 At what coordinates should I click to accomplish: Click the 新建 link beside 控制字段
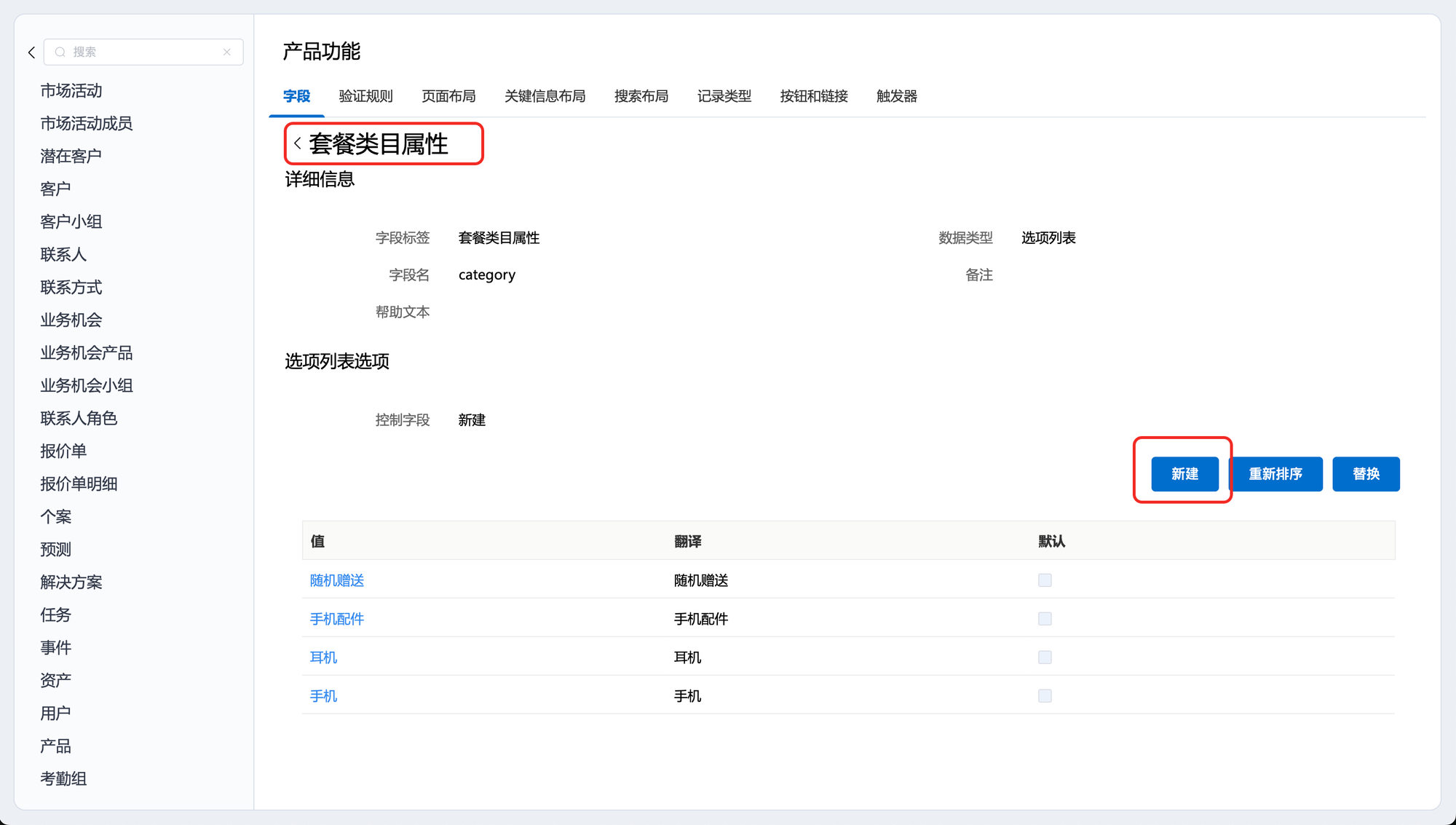pyautogui.click(x=472, y=420)
